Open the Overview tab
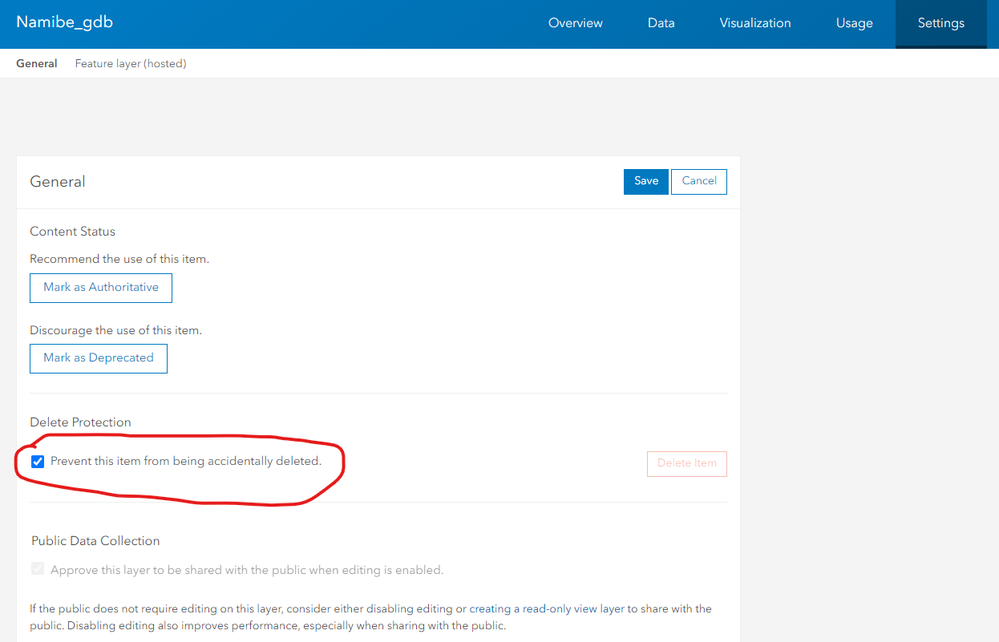 click(575, 23)
